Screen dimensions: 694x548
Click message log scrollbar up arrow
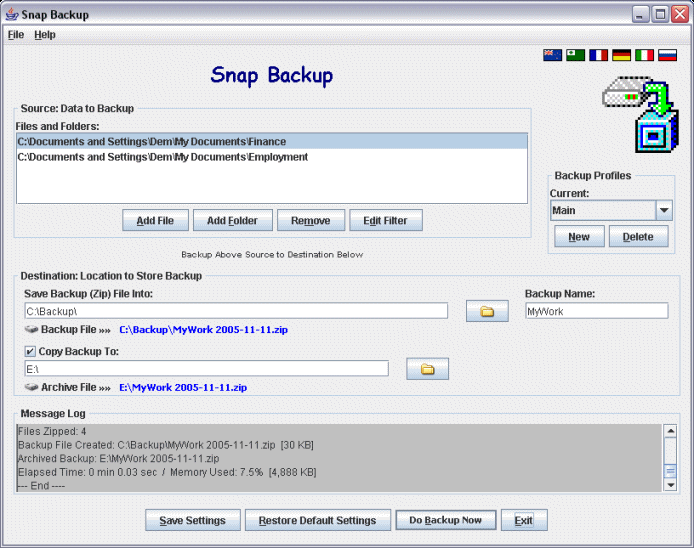(671, 431)
